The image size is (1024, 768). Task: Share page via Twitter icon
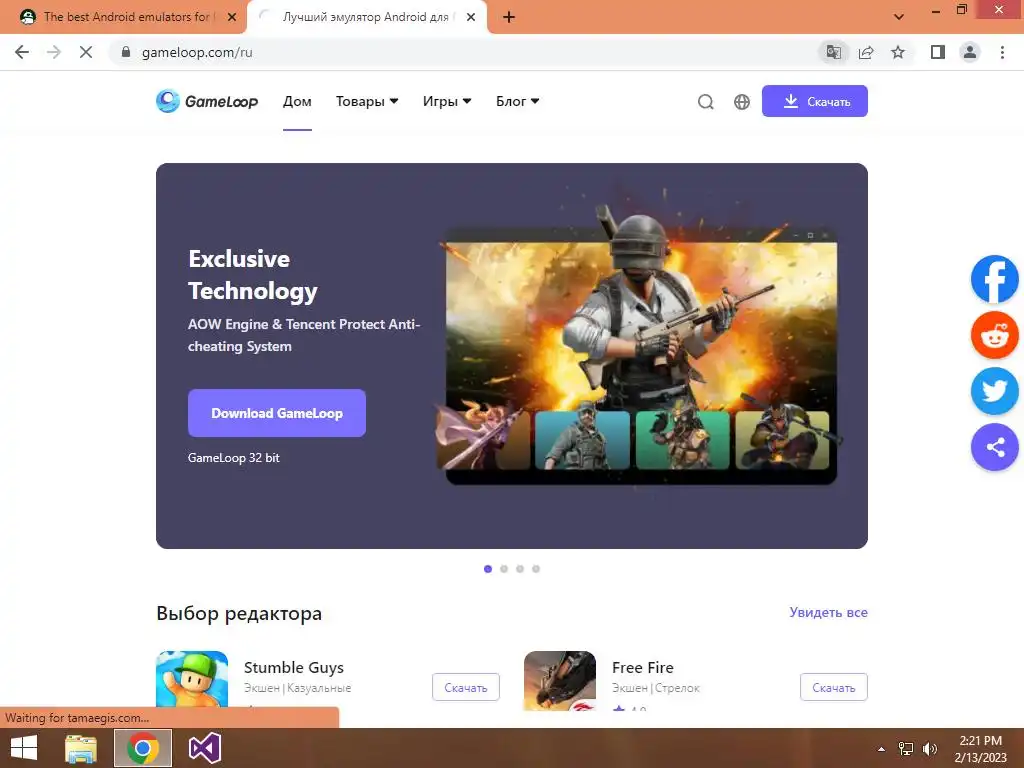point(995,391)
